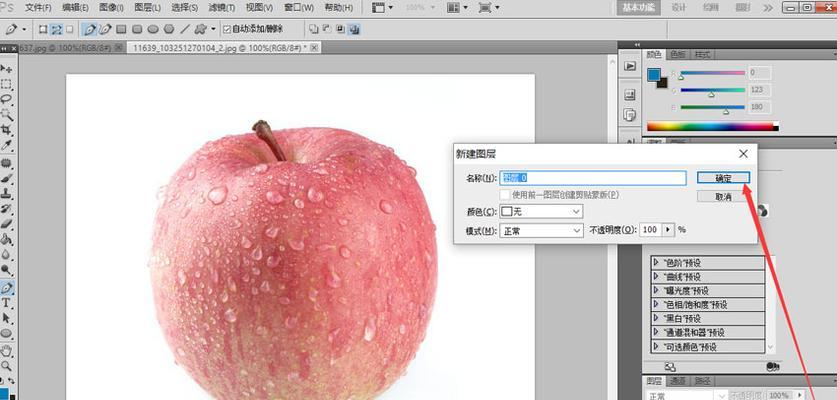Confirm the New Layer dialog with 确定
Screen dimensions: 837x400
[x=723, y=178]
